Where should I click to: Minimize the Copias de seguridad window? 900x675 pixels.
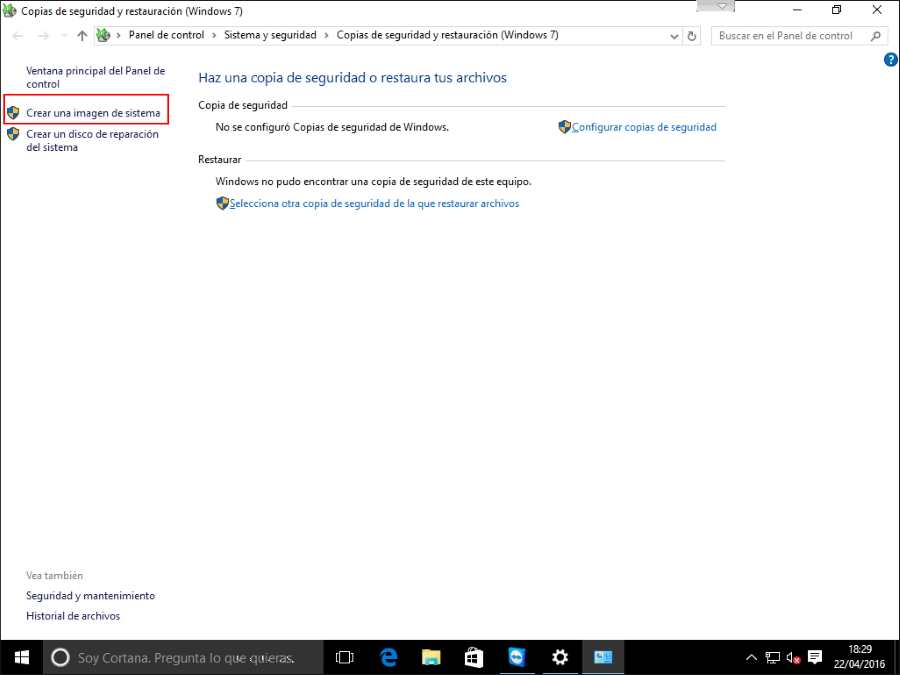coord(797,10)
